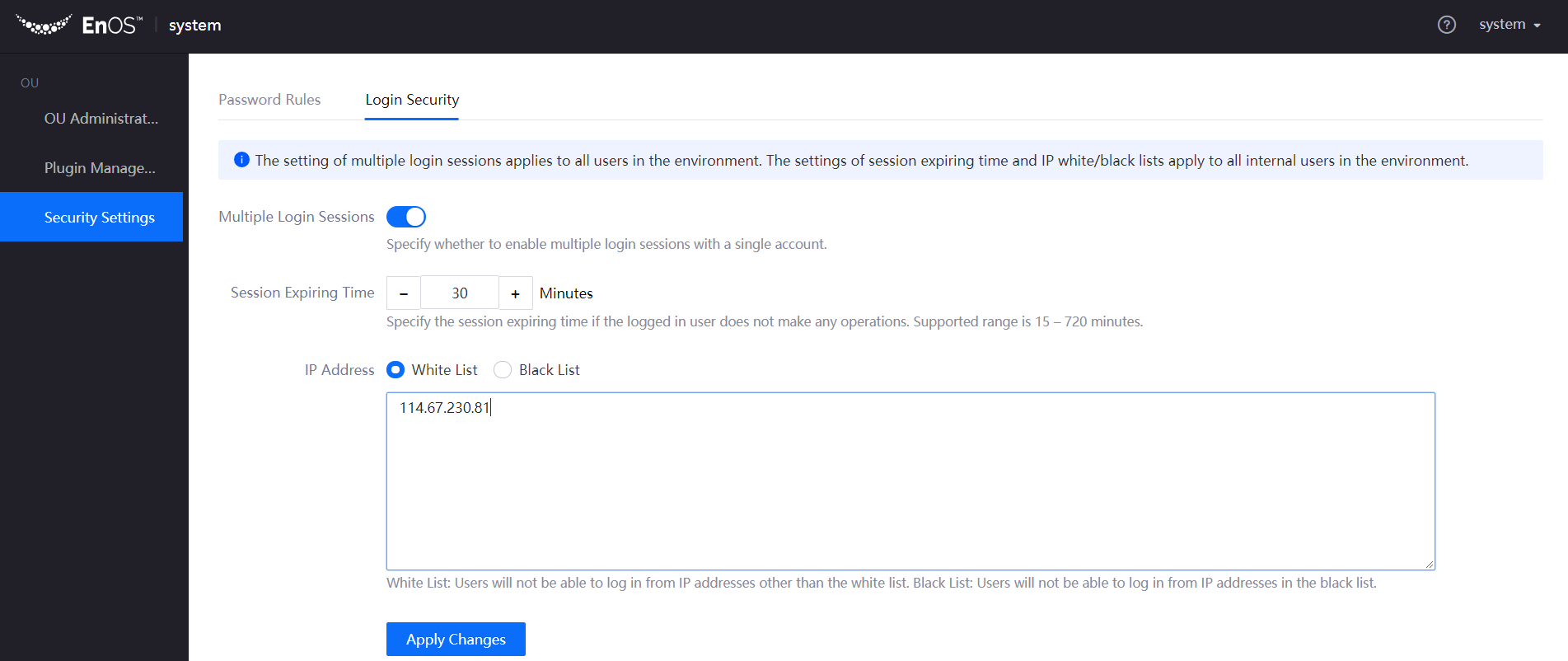Switch to the Password Rules tab

269,100
